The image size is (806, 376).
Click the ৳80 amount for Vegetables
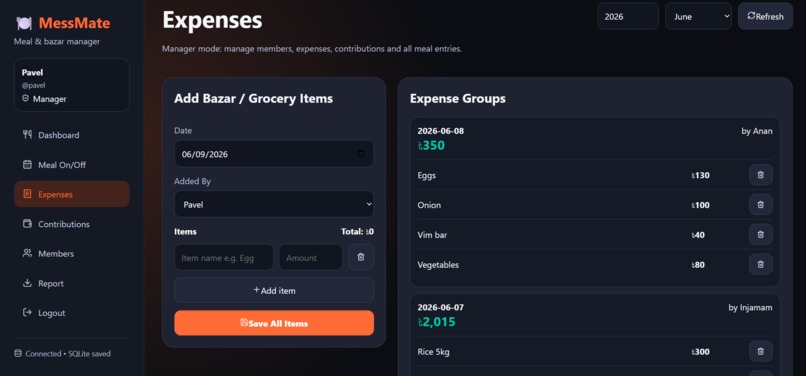tap(698, 265)
